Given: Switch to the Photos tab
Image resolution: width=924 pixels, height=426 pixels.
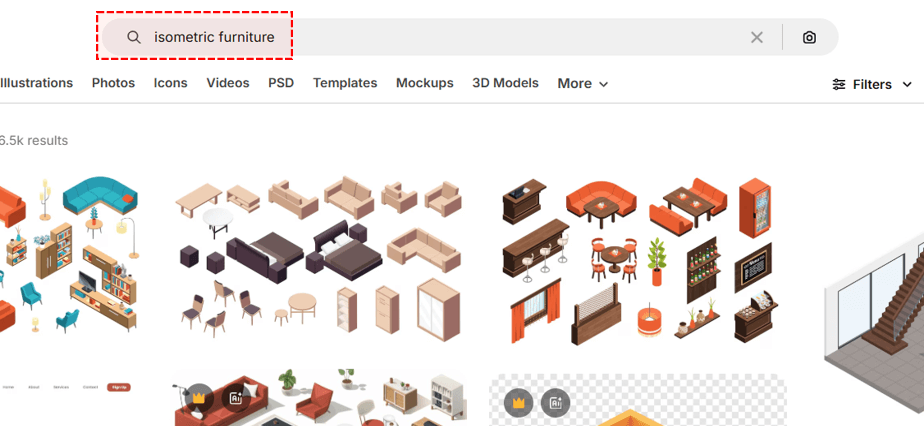Looking at the screenshot, I should 113,83.
